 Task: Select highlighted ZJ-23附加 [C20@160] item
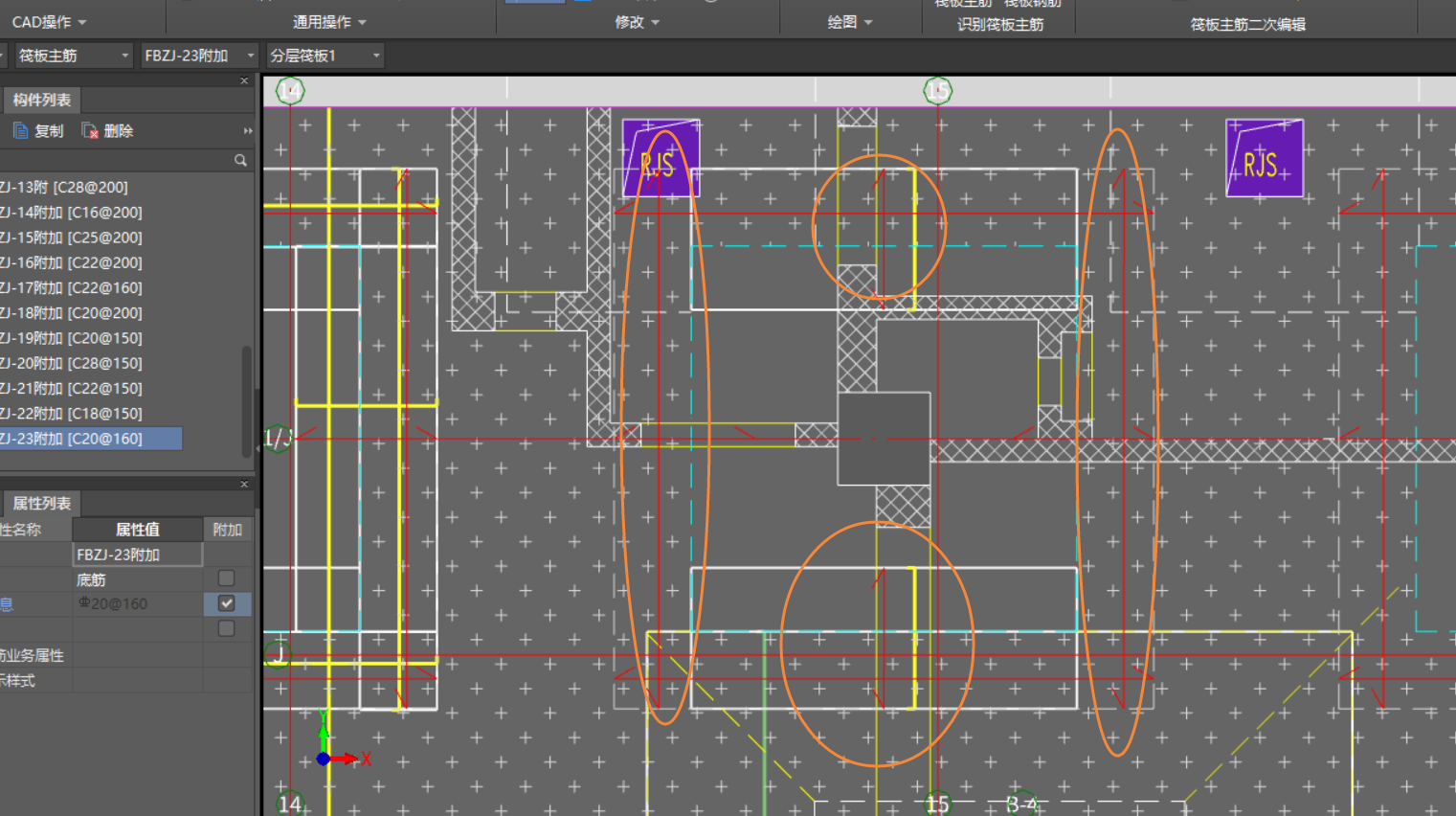(x=91, y=439)
